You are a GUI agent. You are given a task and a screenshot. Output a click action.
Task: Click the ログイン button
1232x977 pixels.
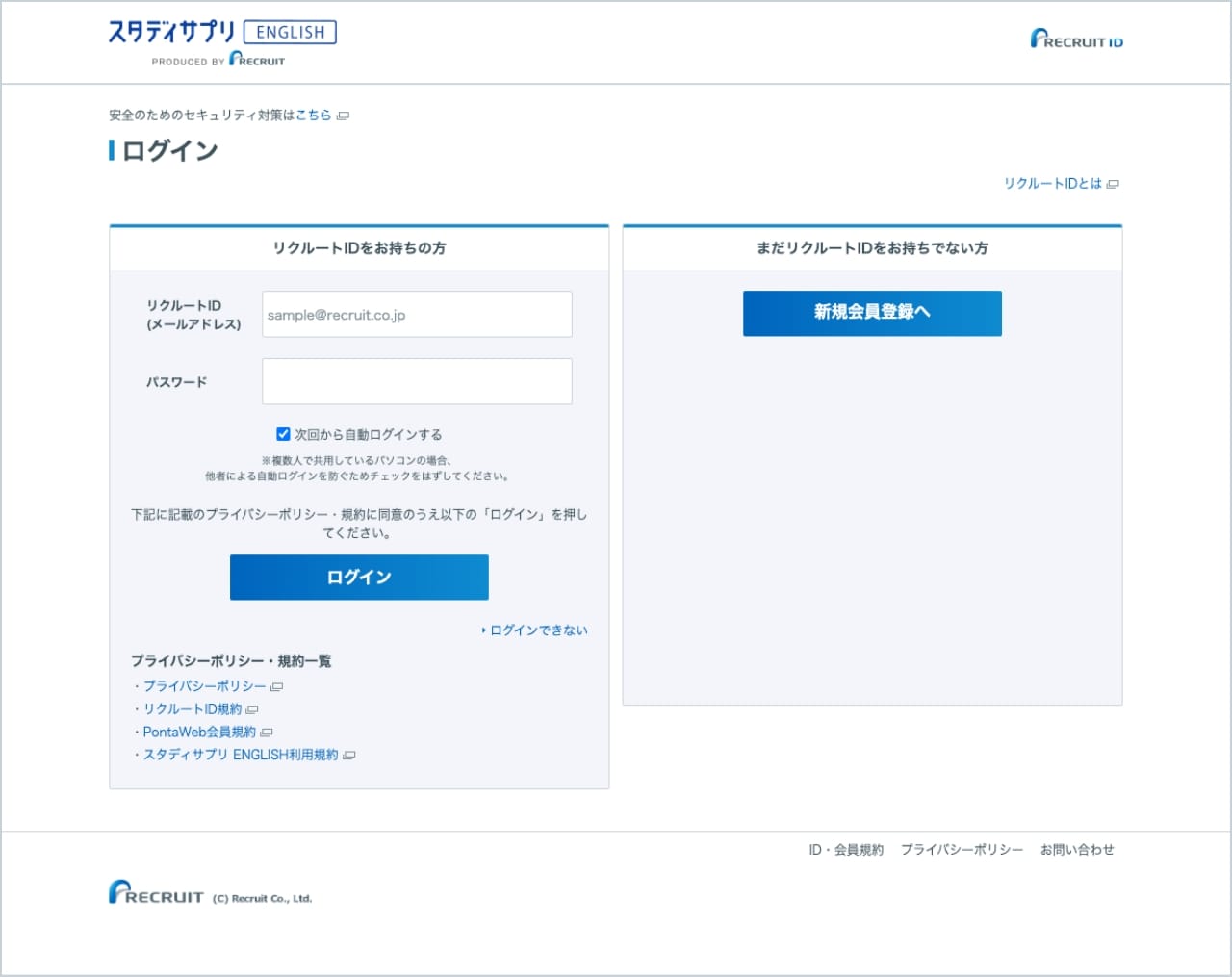(359, 577)
